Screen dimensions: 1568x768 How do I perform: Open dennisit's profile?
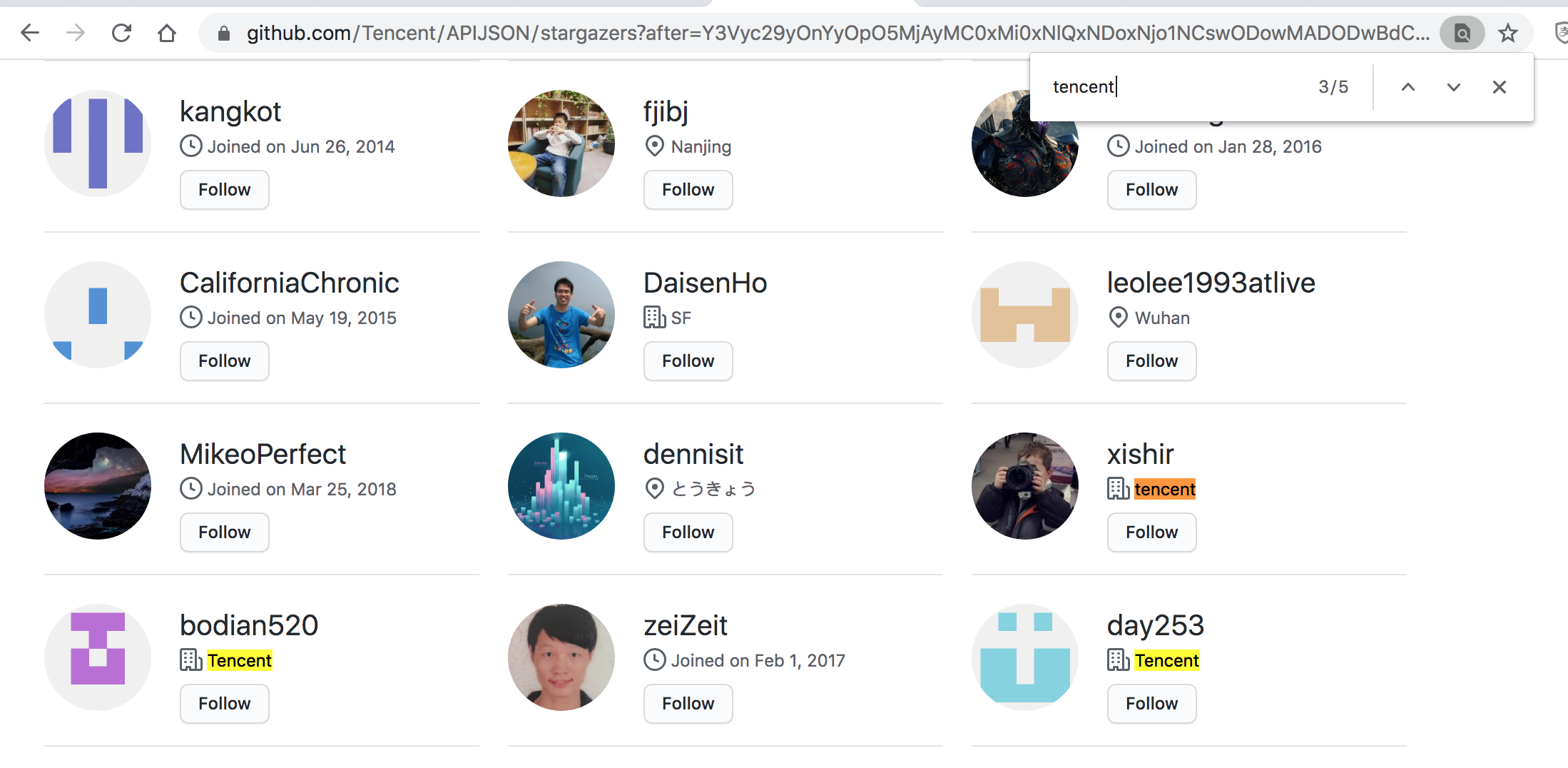(693, 453)
